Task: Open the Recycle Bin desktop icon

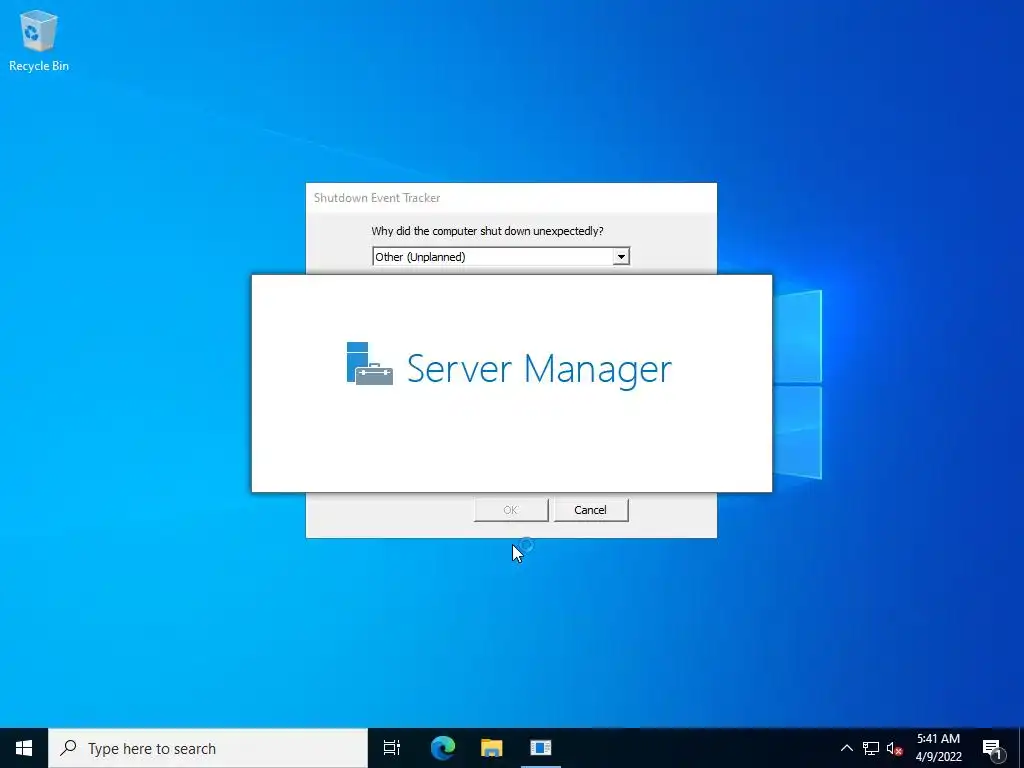Action: tap(39, 40)
